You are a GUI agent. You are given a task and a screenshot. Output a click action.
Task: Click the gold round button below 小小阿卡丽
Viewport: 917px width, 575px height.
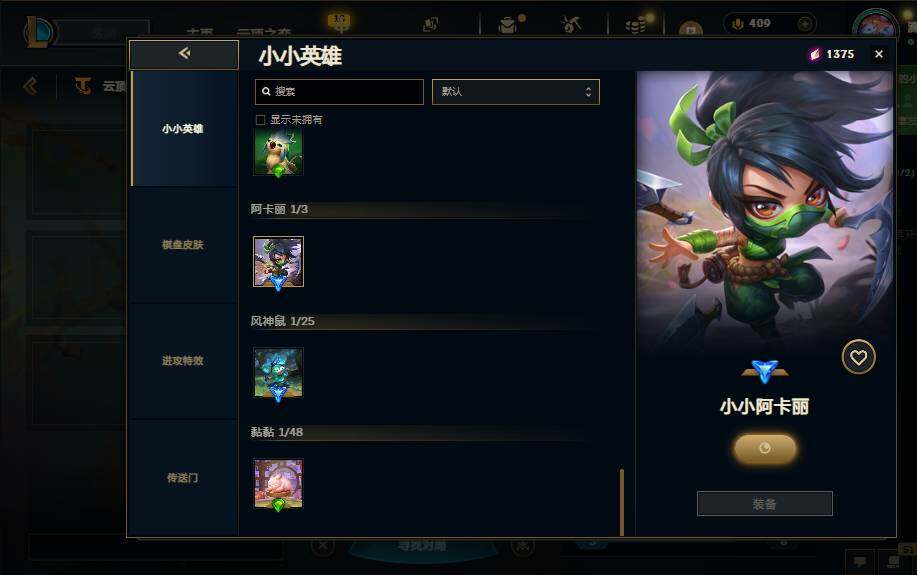(765, 449)
